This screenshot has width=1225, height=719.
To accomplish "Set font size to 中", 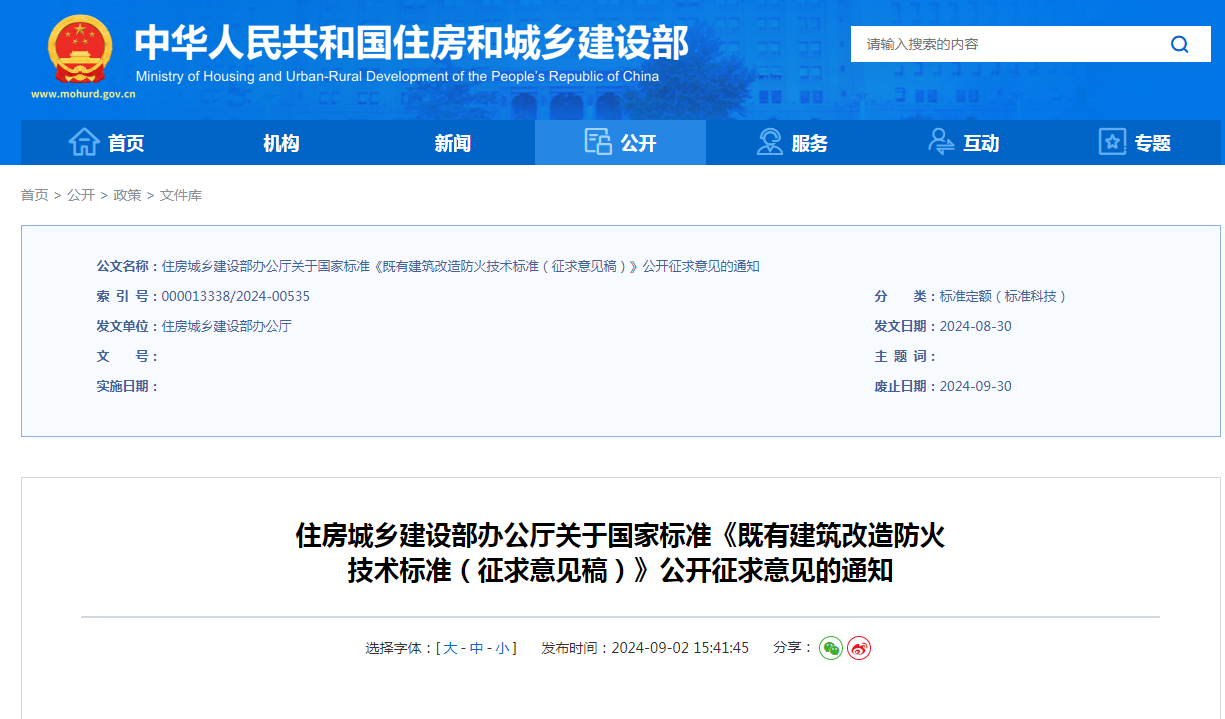I will pos(476,648).
